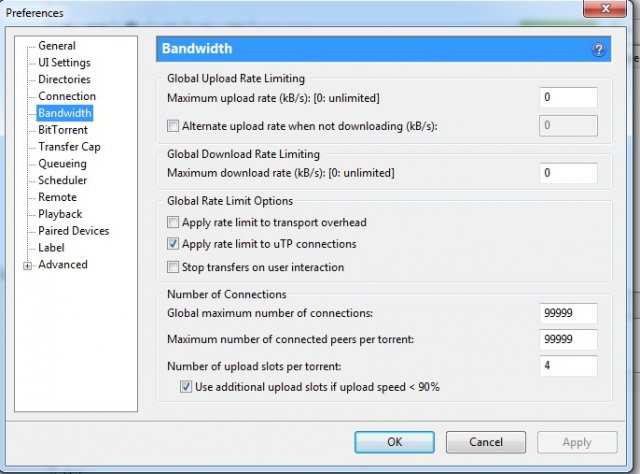Disable use additional upload slots option
The image size is (640, 474).
[x=186, y=386]
